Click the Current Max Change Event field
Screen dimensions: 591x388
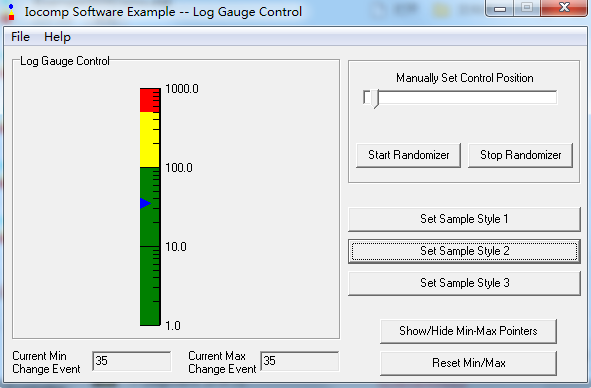pyautogui.click(x=300, y=361)
